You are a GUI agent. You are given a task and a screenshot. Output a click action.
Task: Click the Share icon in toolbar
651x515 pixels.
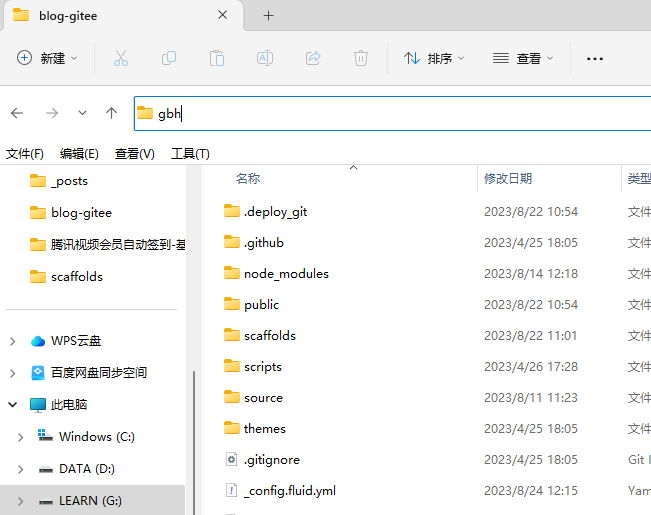[x=313, y=58]
